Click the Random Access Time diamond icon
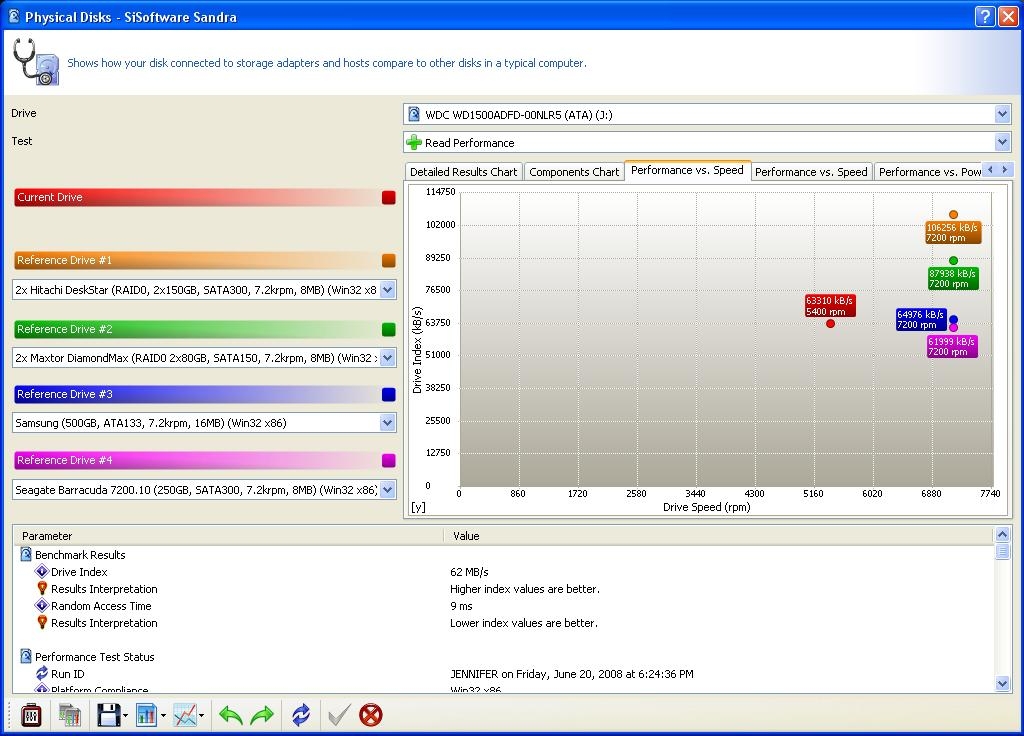The width and height of the screenshot is (1024, 736). click(x=42, y=605)
